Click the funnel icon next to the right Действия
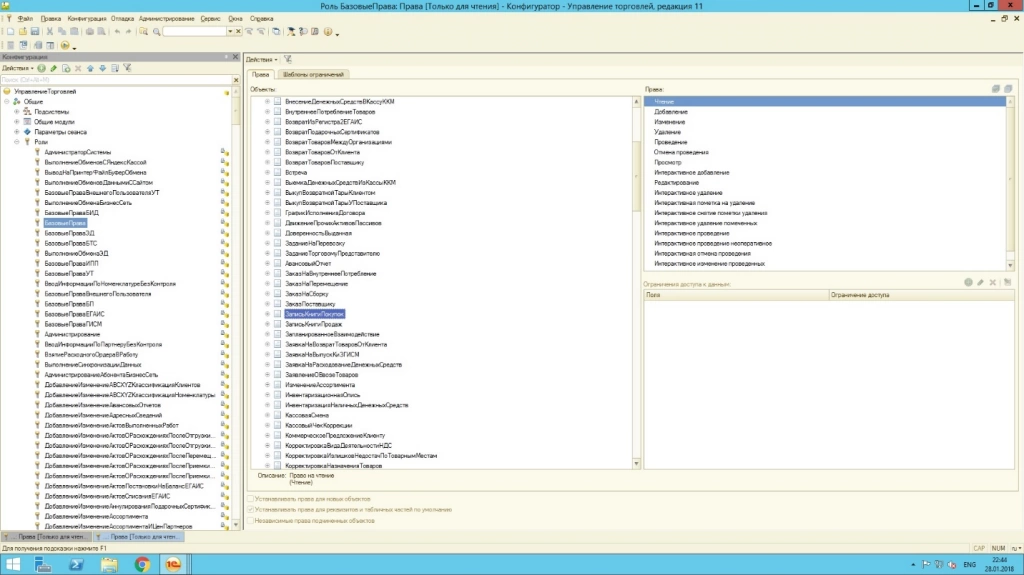 click(288, 60)
